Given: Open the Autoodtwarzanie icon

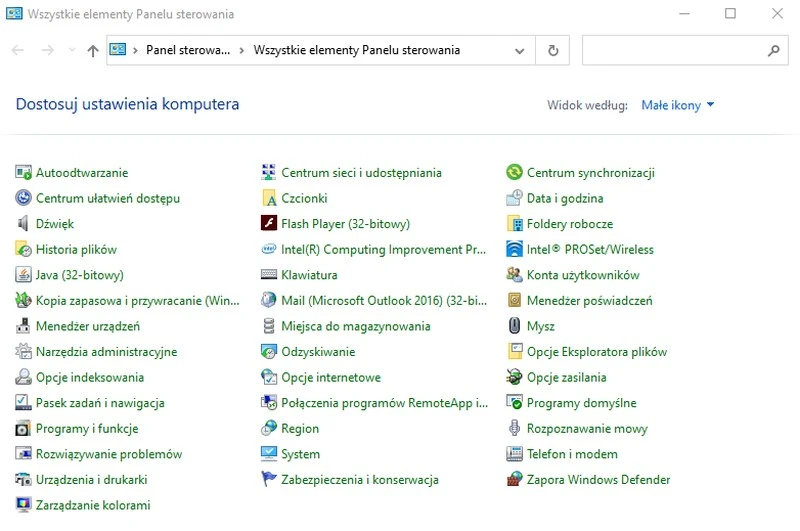Looking at the screenshot, I should coord(23,172).
